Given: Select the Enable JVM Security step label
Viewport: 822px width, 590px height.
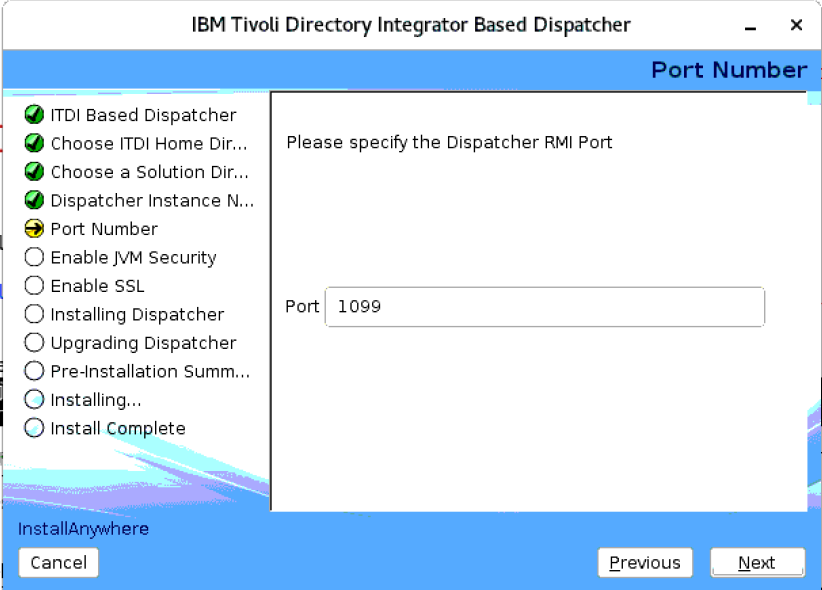Looking at the screenshot, I should pos(133,258).
